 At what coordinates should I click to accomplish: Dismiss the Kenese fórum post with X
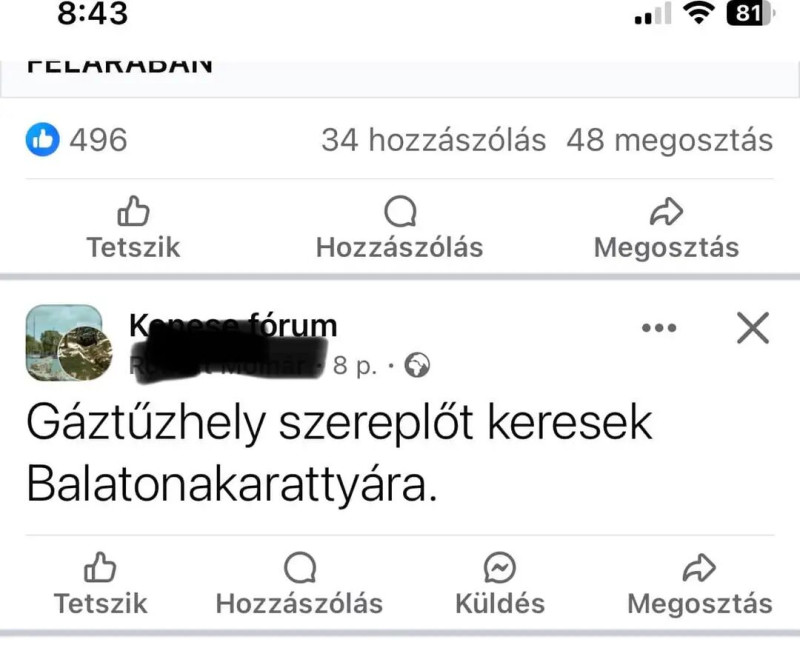point(753,328)
